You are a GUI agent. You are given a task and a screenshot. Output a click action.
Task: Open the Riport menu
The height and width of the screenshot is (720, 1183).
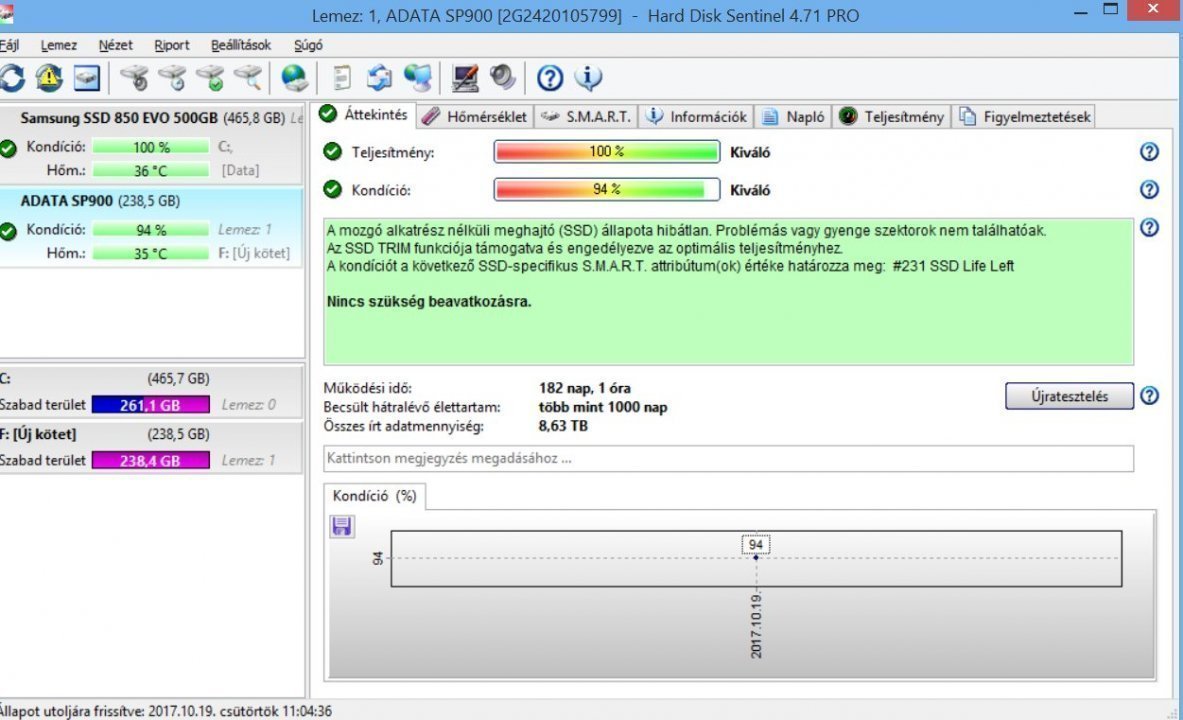tap(171, 45)
